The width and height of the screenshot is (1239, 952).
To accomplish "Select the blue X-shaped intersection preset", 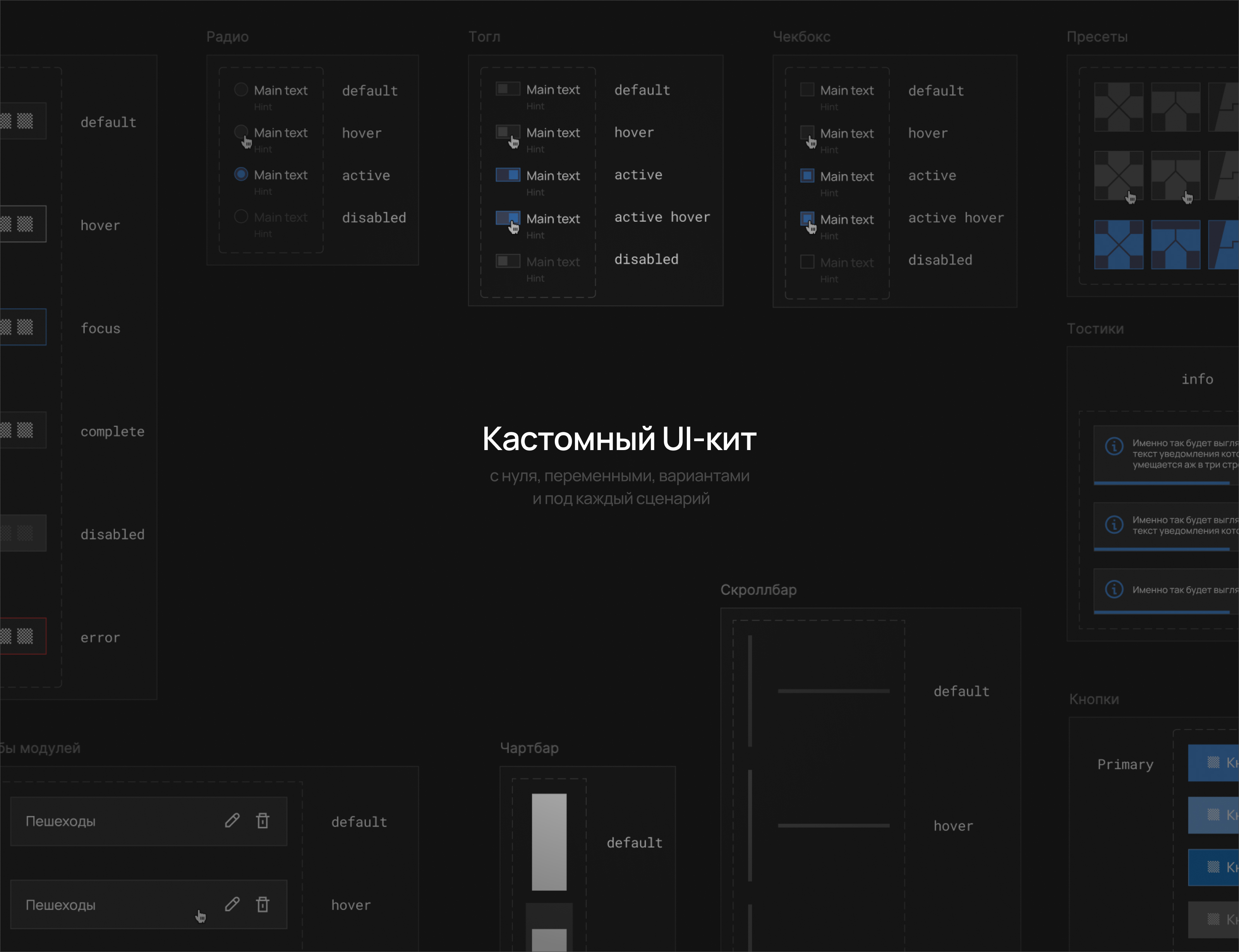I will (1118, 244).
